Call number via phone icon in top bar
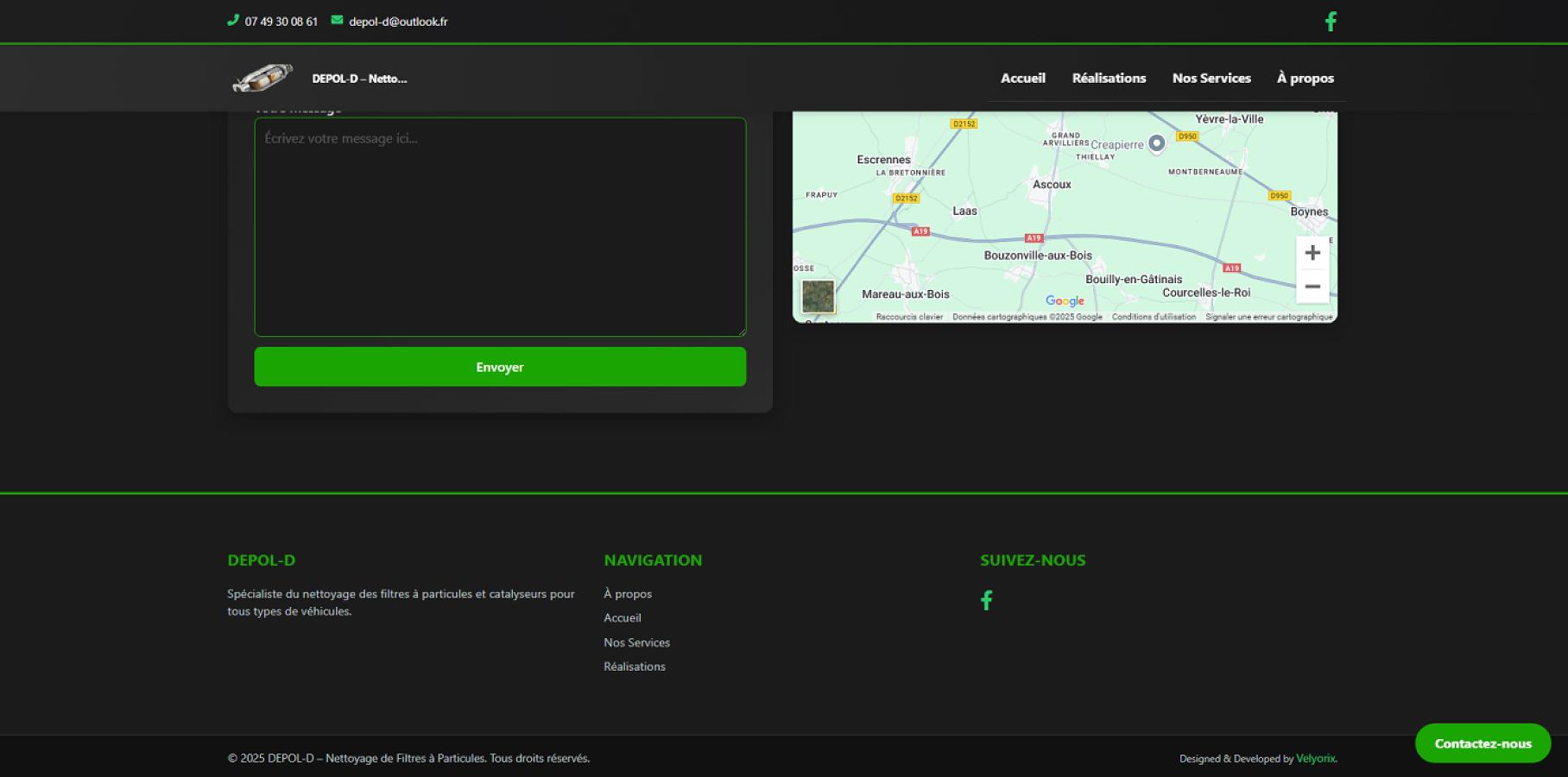The width and height of the screenshot is (1568, 777). (233, 20)
